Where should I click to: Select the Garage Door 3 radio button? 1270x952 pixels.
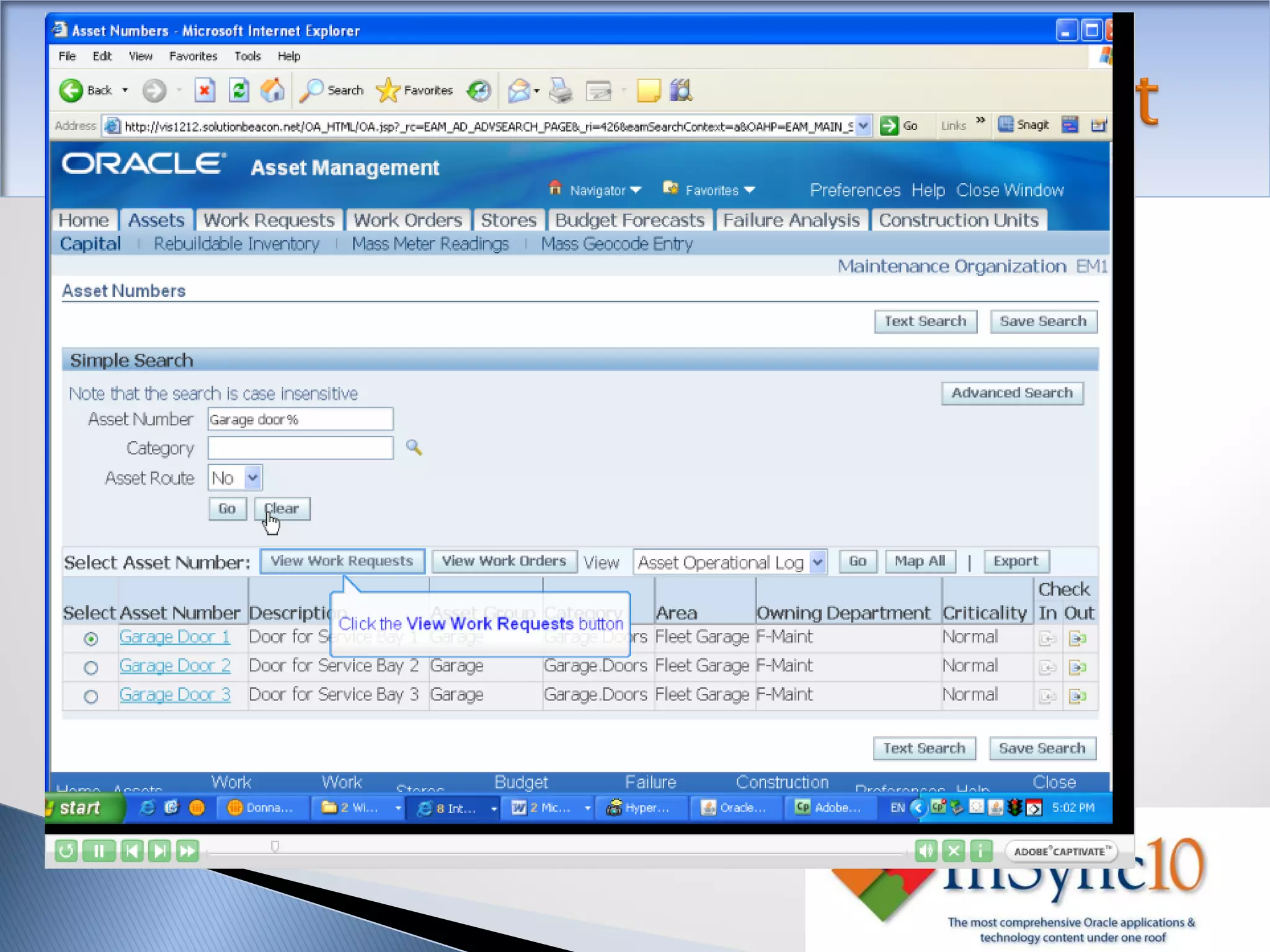[x=91, y=697]
